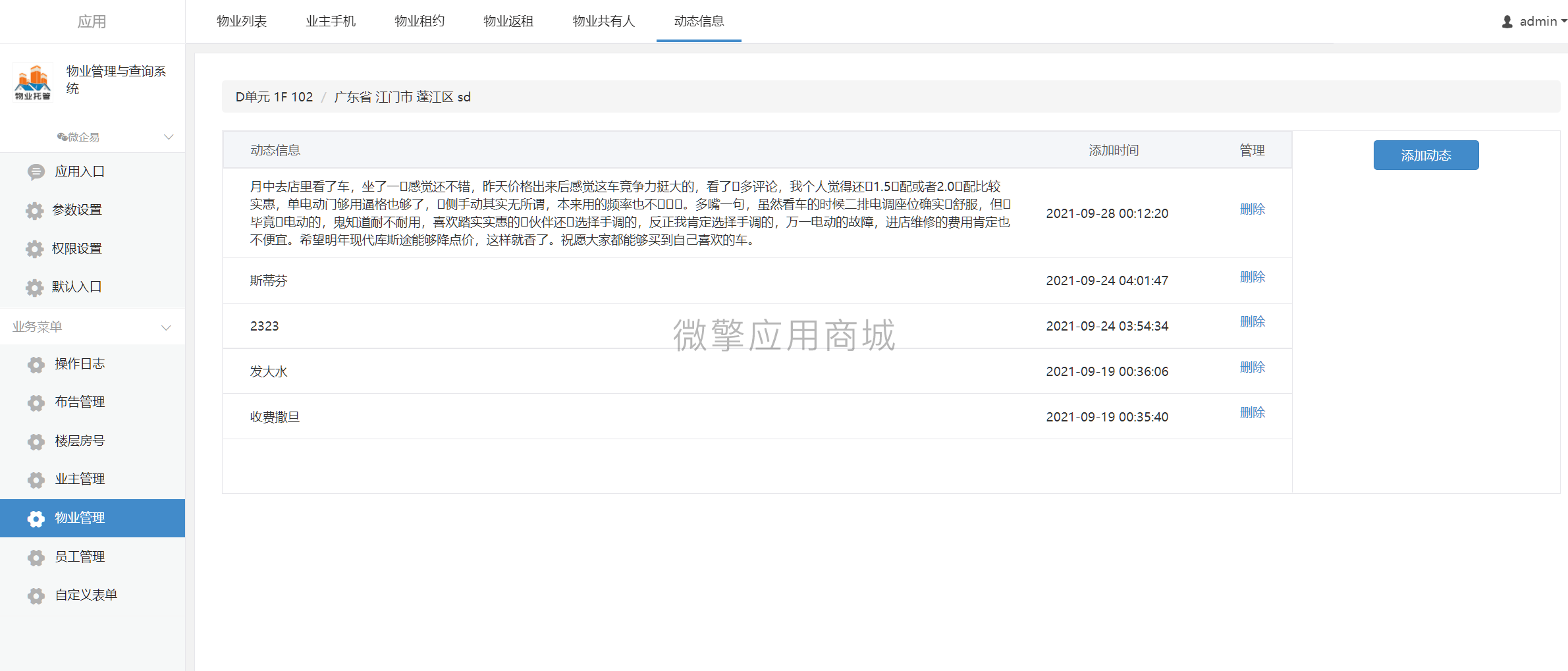Screen dimensions: 1568x671
Task: Click the 管理 column header
Action: (1252, 151)
